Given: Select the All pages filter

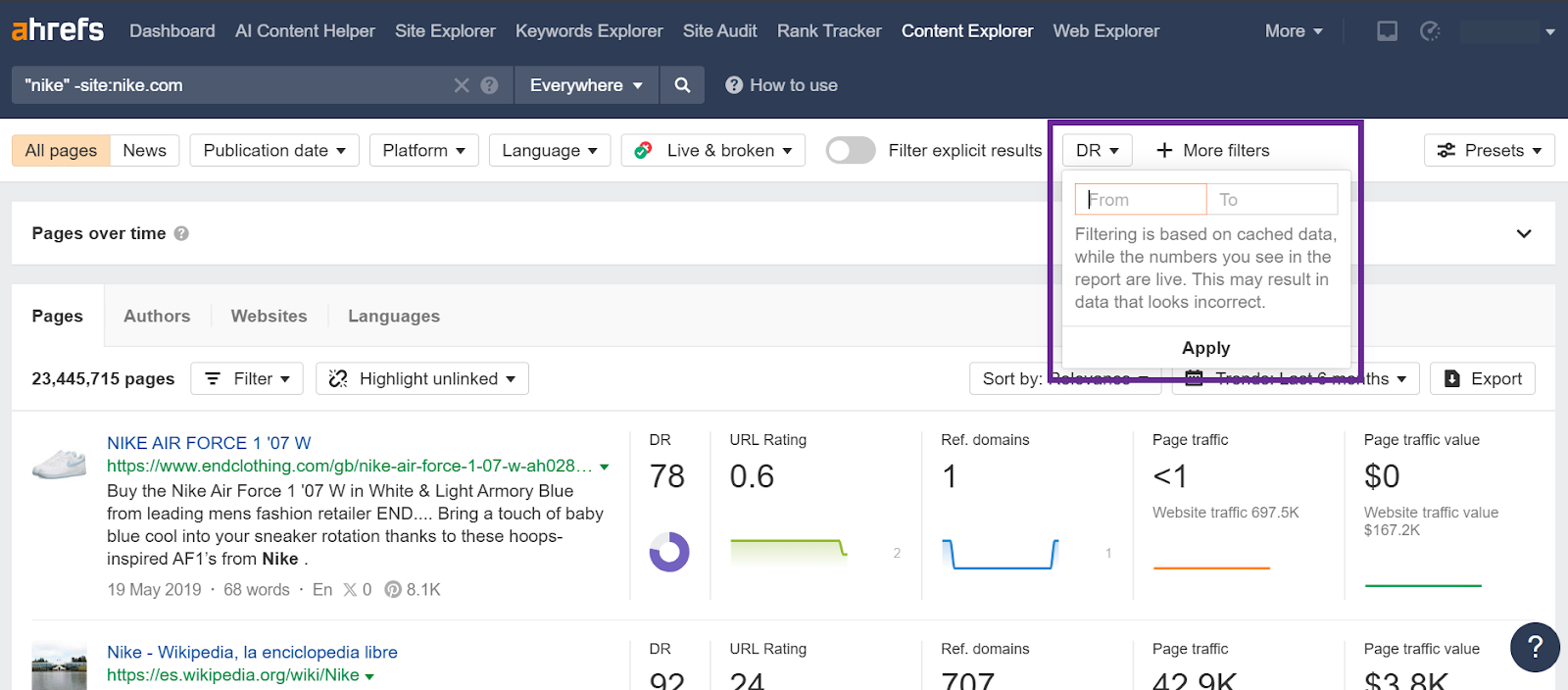Looking at the screenshot, I should tap(61, 150).
